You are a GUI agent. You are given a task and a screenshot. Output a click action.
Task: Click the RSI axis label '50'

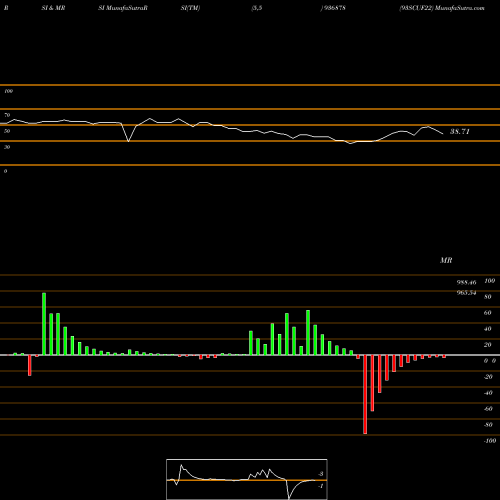[x=7, y=131]
